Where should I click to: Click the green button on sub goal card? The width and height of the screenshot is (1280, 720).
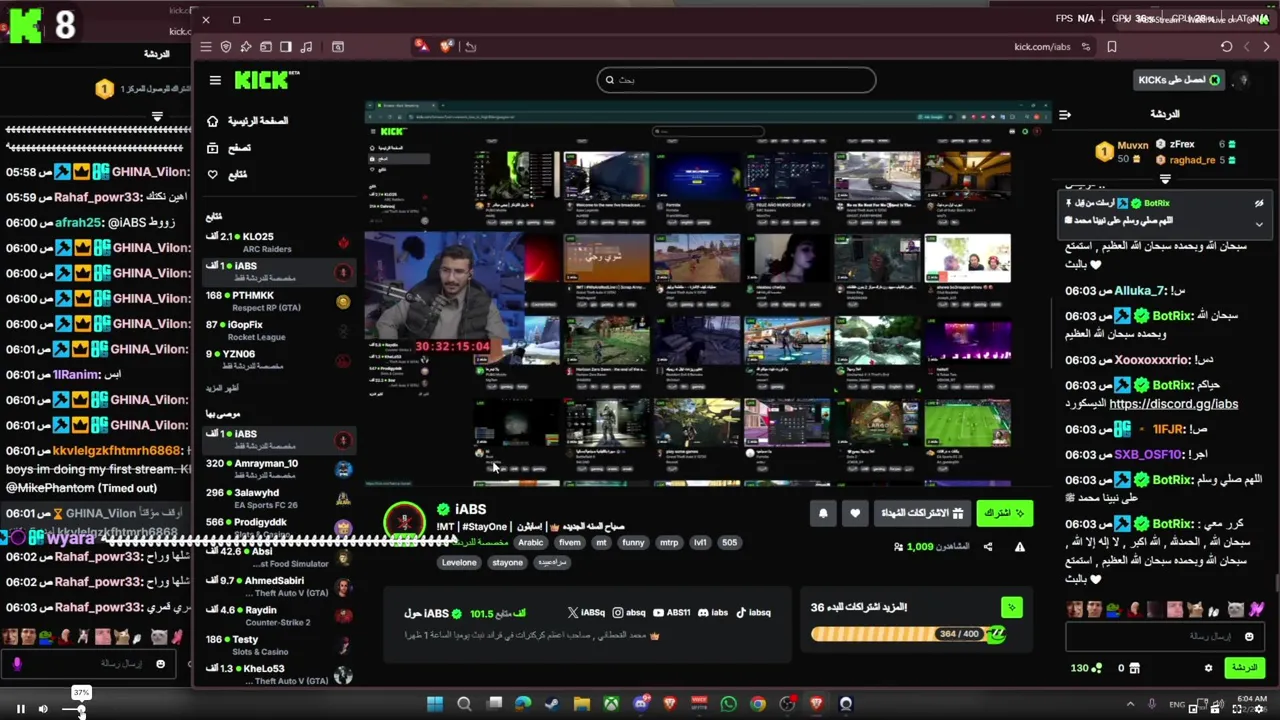pyautogui.click(x=1012, y=607)
